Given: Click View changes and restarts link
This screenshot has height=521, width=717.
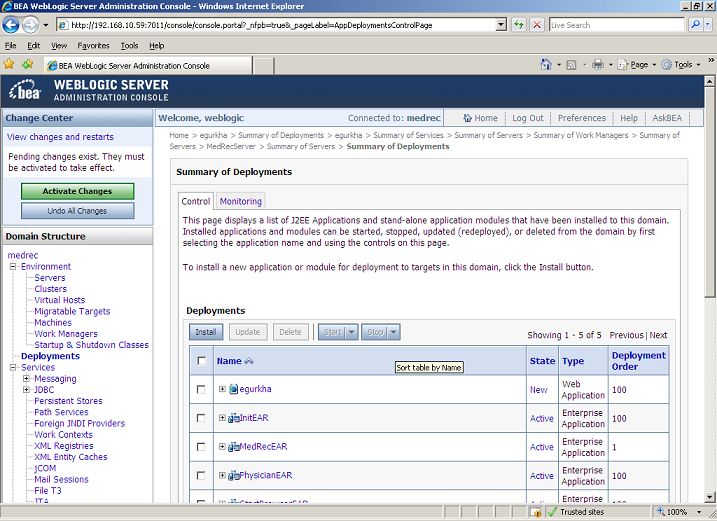Looking at the screenshot, I should (60, 137).
